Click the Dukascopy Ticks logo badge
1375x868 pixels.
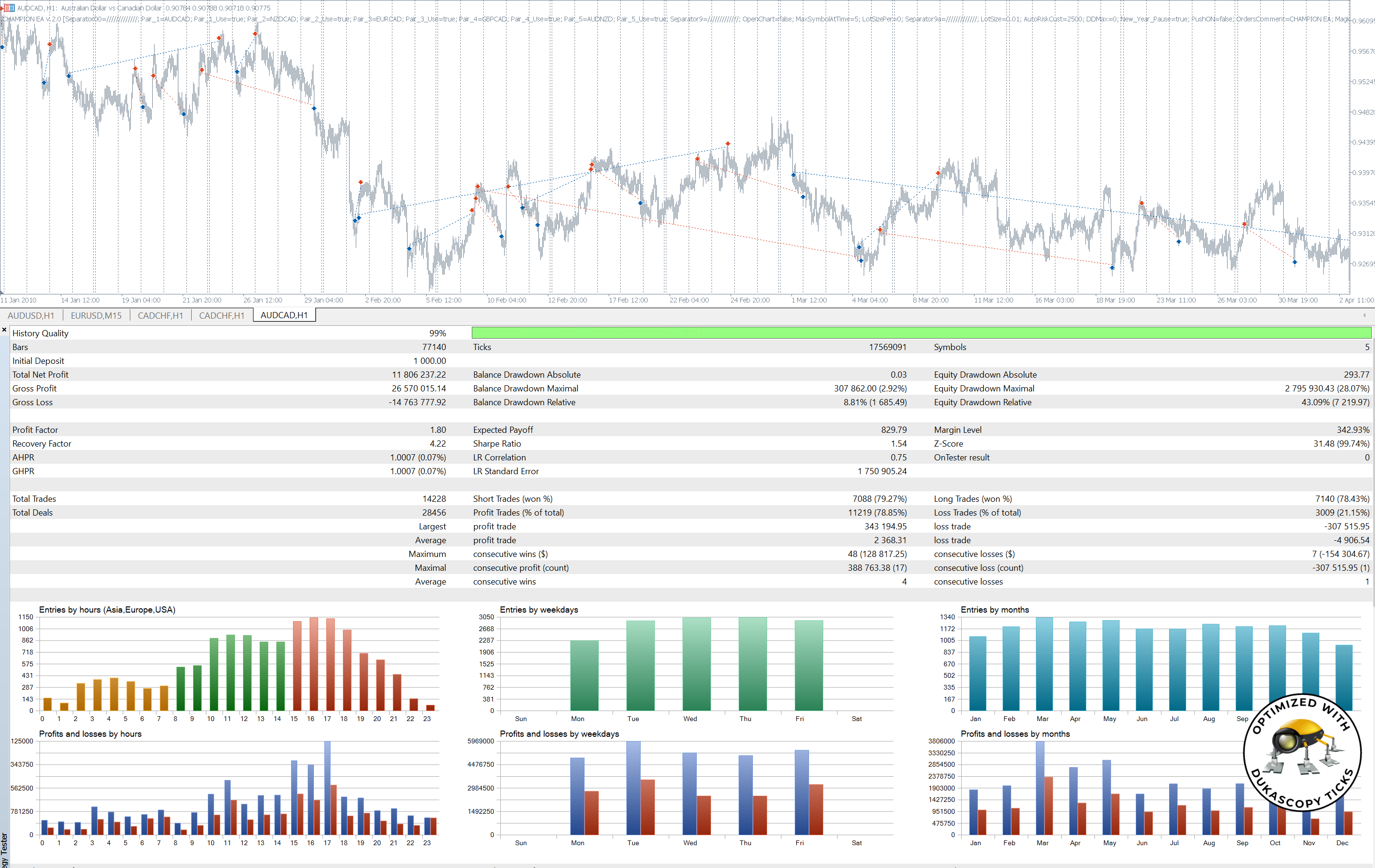point(1303,752)
